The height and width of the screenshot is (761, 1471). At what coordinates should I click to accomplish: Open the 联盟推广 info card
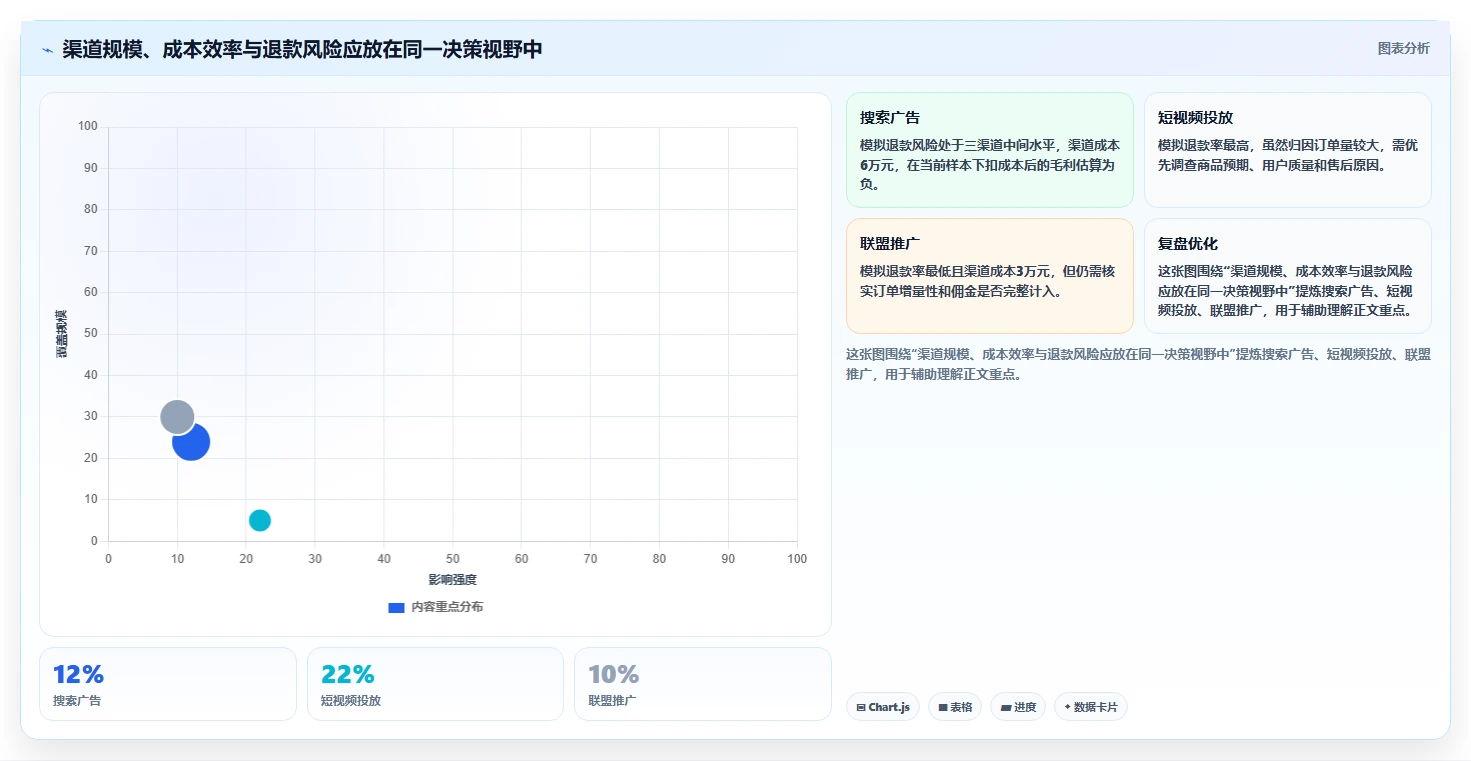(x=990, y=276)
